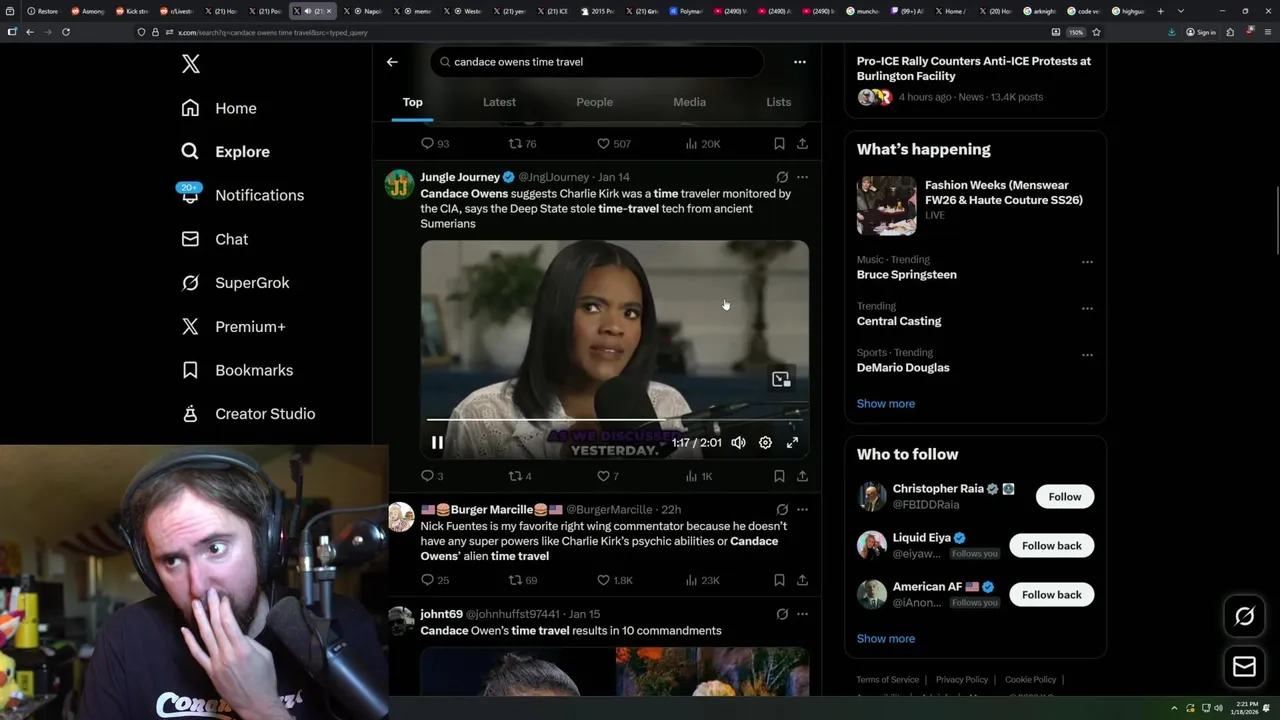1280x720 pixels.
Task: Reload the page in browser toolbar
Action: [x=66, y=32]
